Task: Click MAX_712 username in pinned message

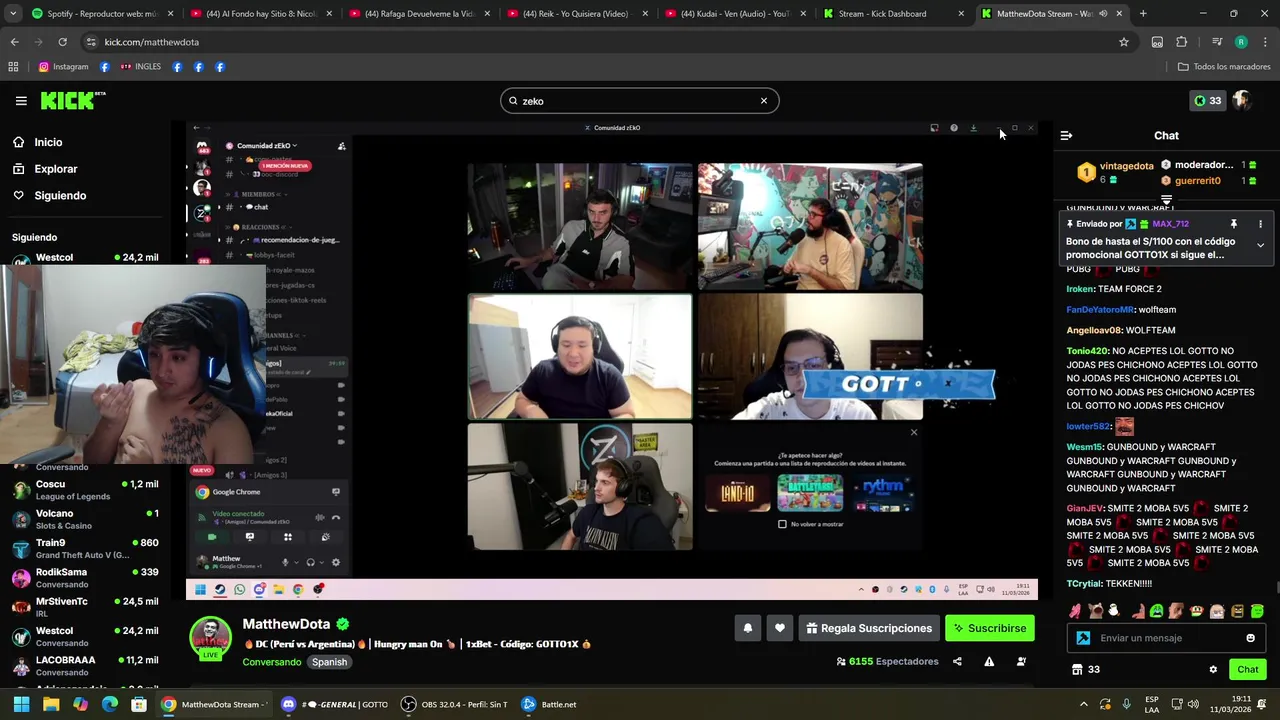Action: coord(1170,224)
